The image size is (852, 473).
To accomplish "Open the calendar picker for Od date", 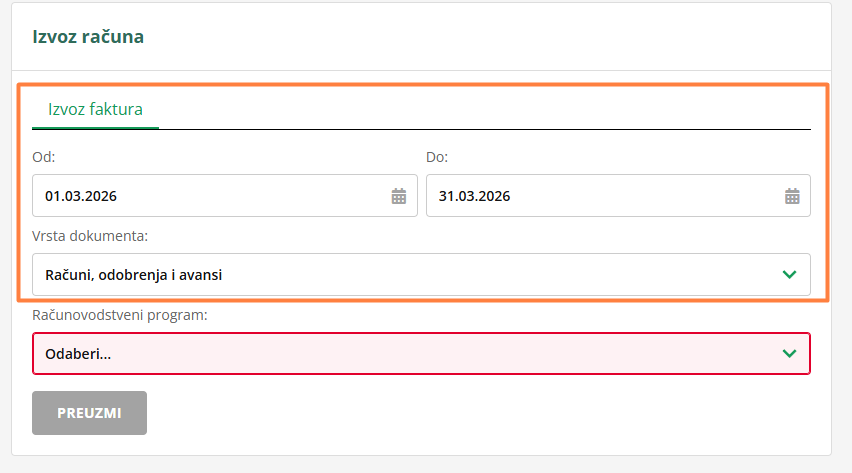I will [x=398, y=196].
